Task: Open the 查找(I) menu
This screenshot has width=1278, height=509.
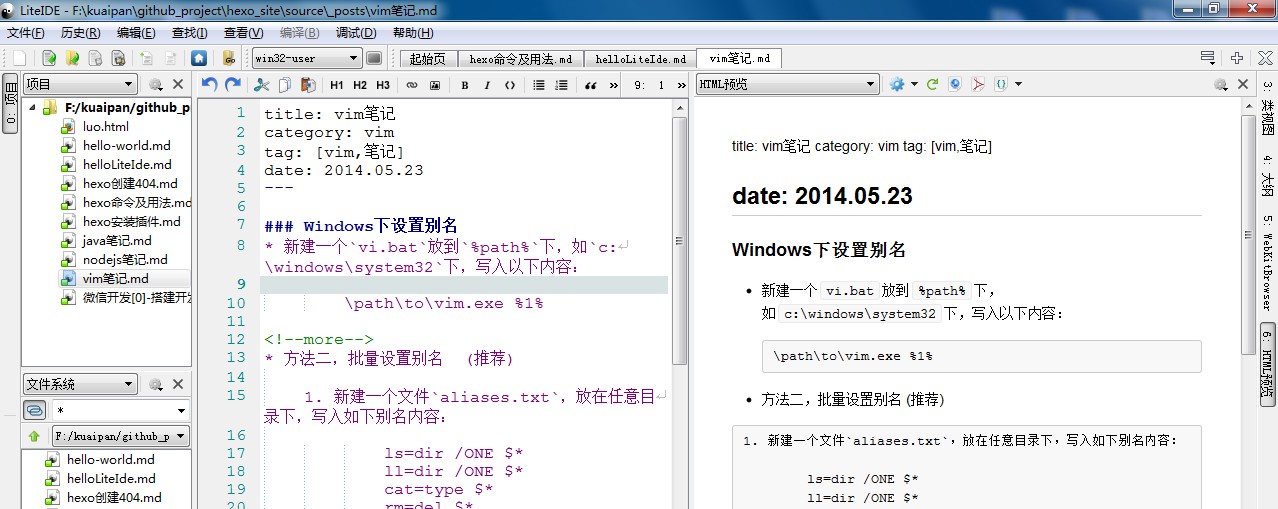Action: (189, 33)
